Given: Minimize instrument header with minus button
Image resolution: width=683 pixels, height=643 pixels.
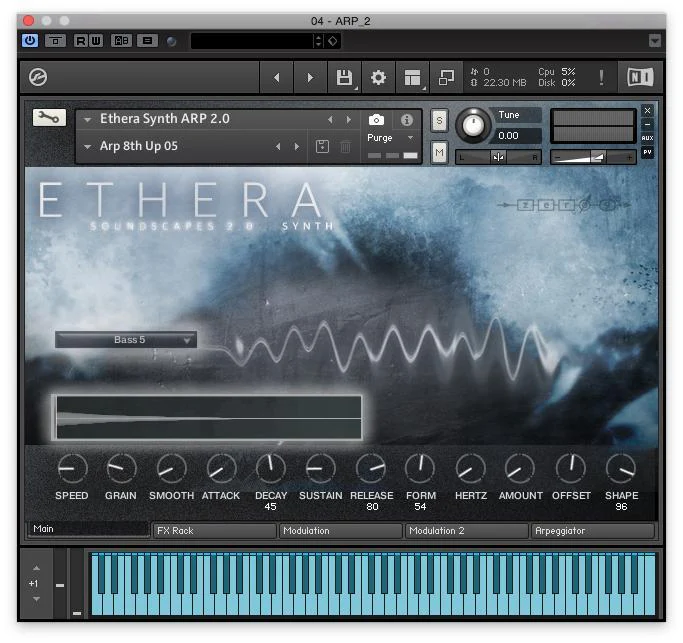Looking at the screenshot, I should [647, 125].
